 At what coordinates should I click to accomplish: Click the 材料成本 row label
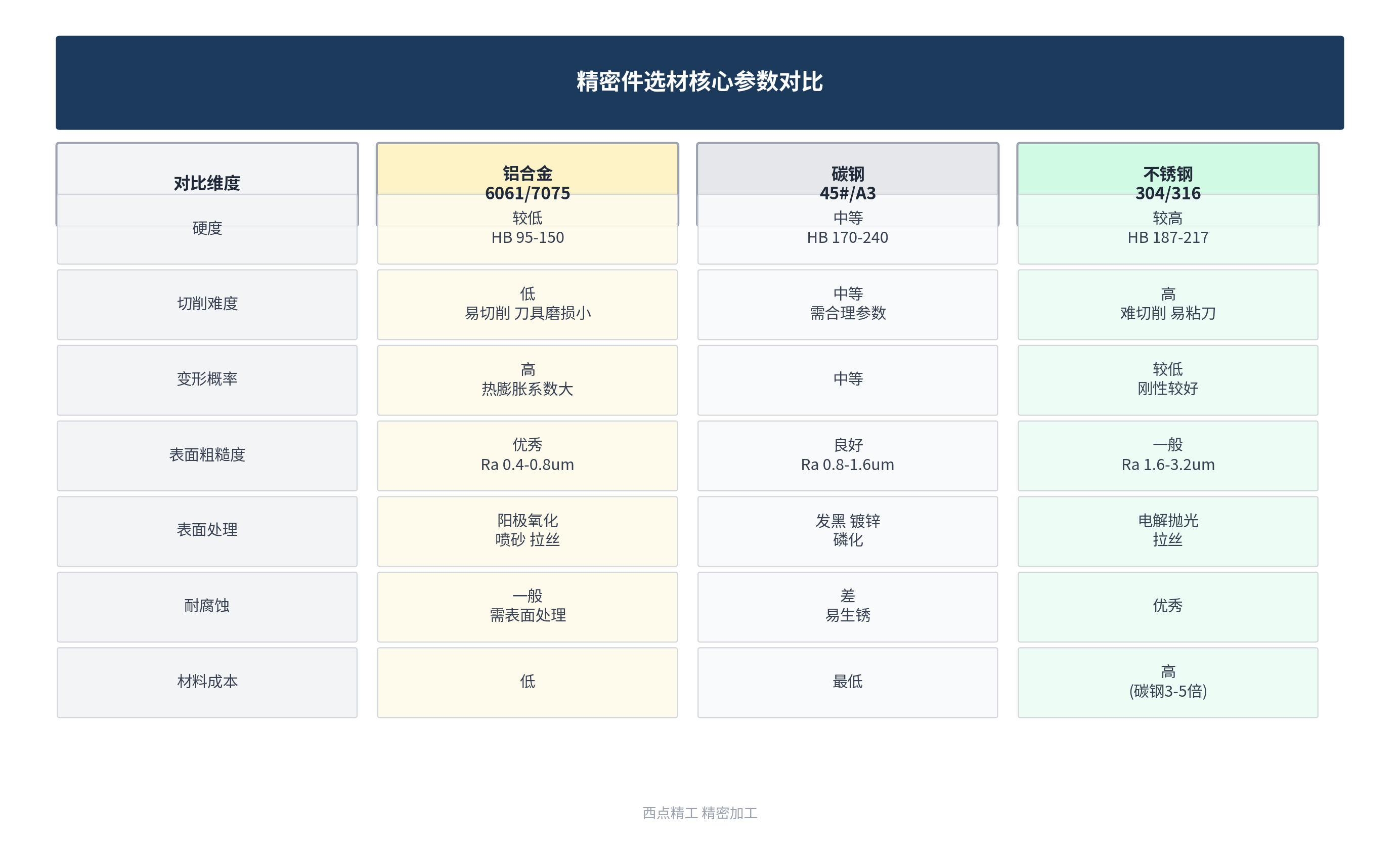(207, 682)
